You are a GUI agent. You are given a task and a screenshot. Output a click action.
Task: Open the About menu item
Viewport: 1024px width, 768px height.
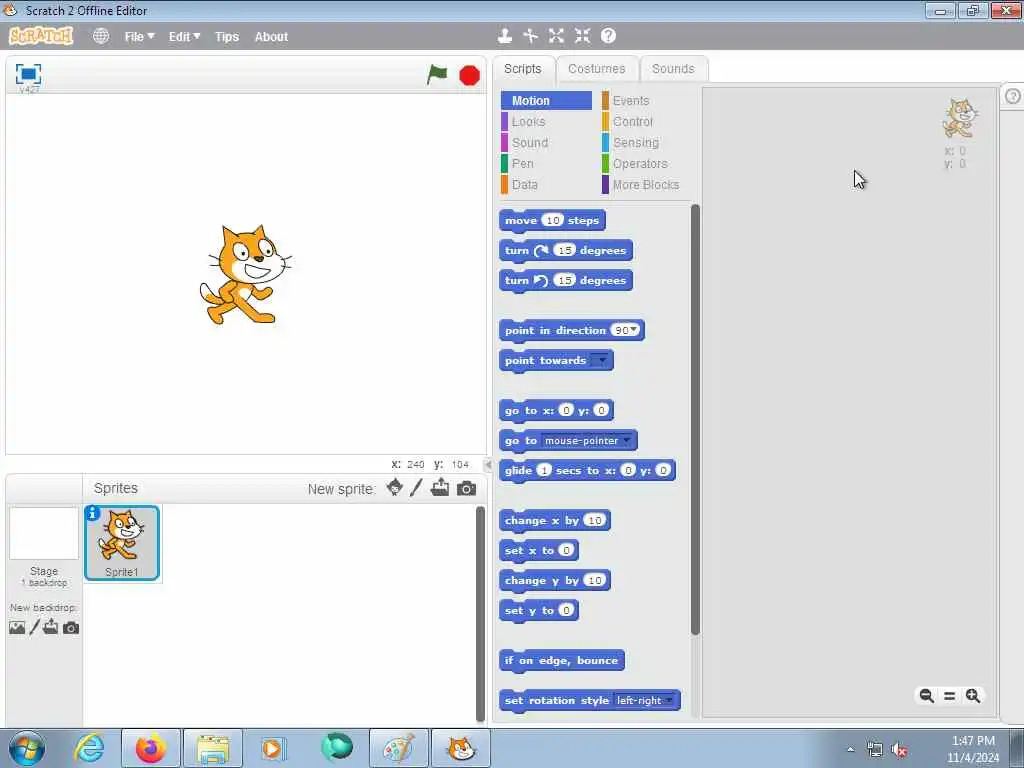(271, 37)
